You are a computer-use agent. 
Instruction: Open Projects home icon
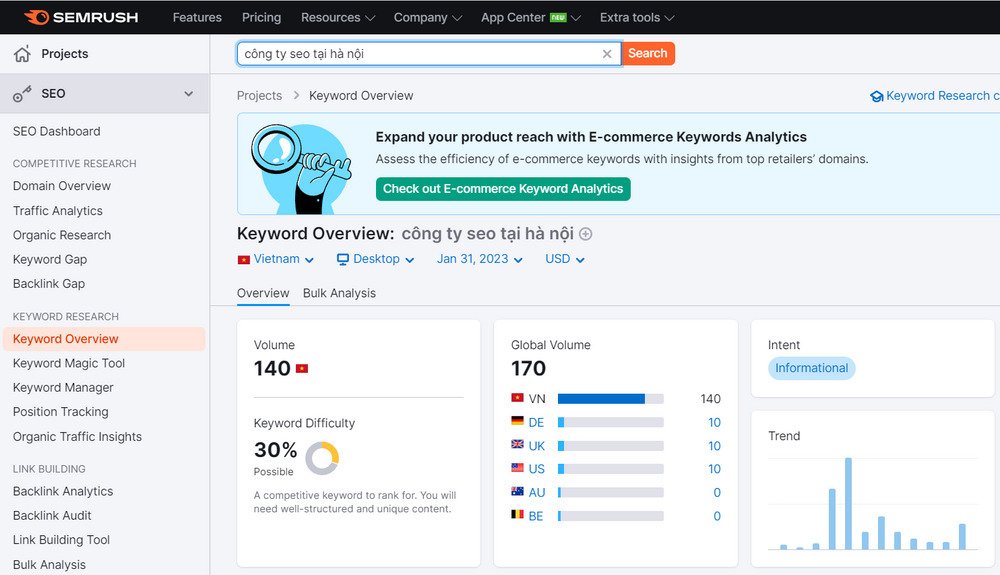22,54
